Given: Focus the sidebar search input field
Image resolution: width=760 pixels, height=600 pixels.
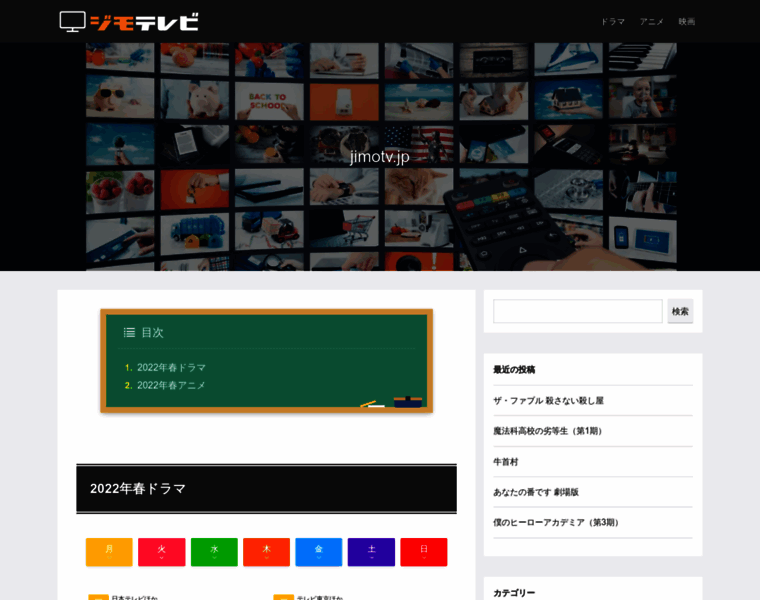Looking at the screenshot, I should click(577, 311).
